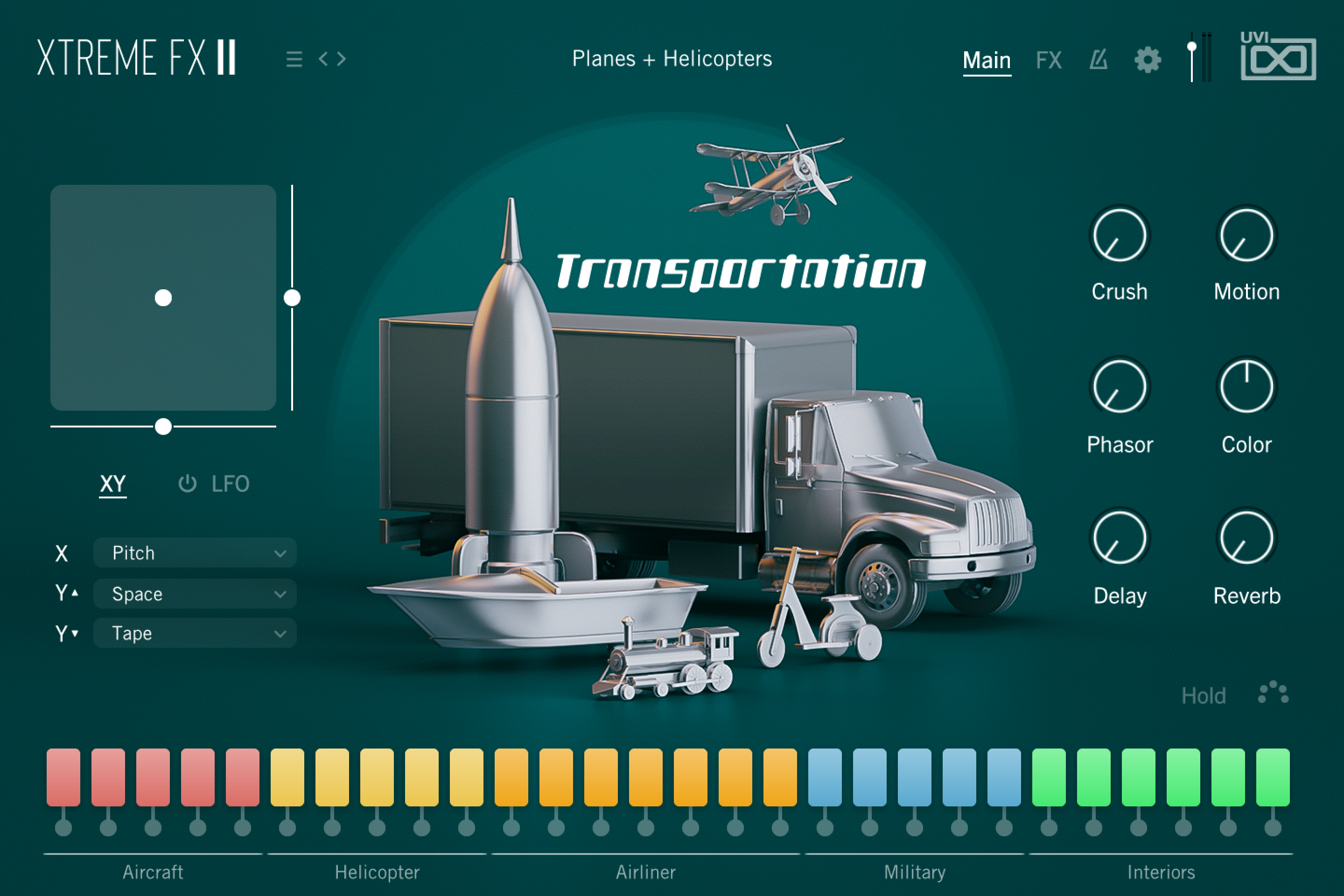Viewport: 1344px width, 896px height.
Task: Open settings via gear icon
Action: point(1148,59)
